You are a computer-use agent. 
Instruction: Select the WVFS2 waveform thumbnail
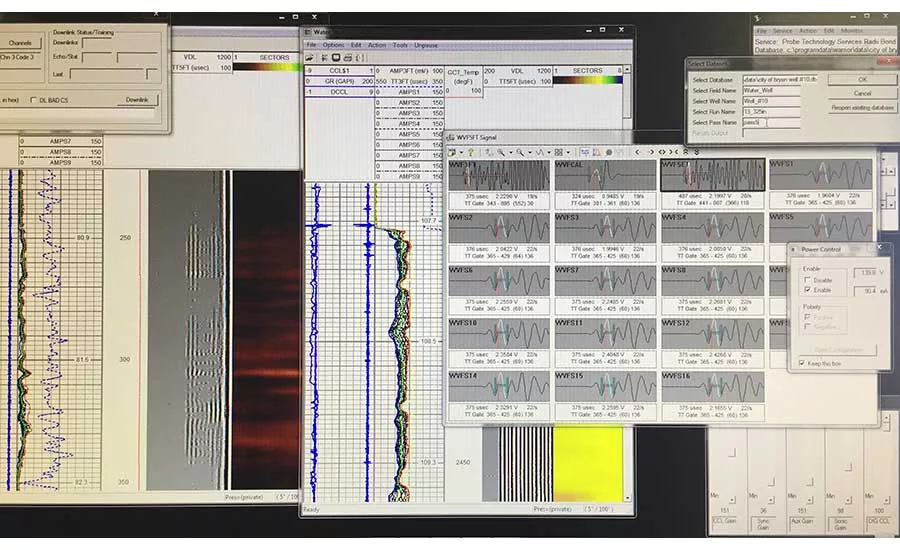[499, 228]
